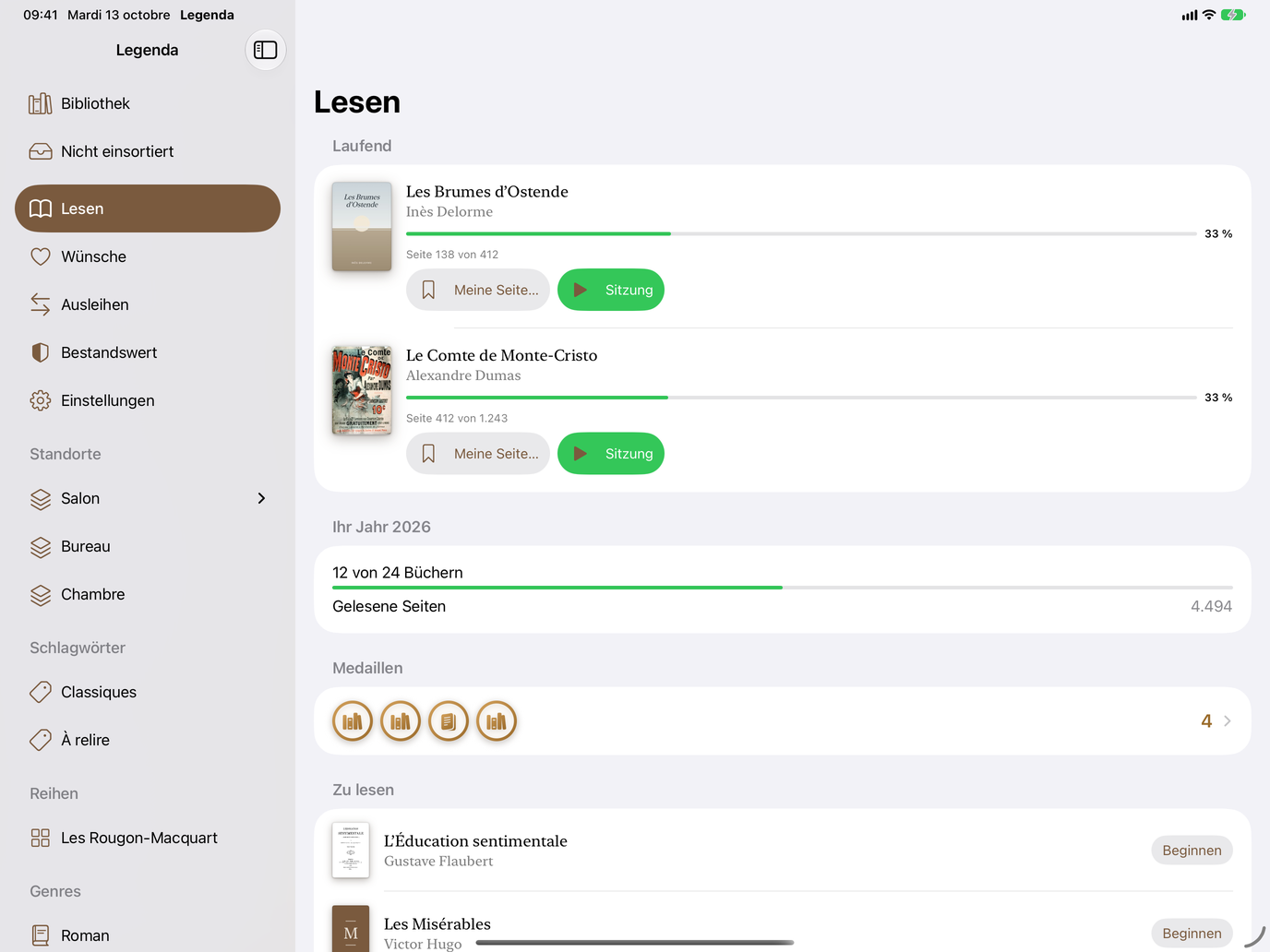Screen dimensions: 1270x952
Task: Tap the fourth medal badge
Action: [497, 721]
